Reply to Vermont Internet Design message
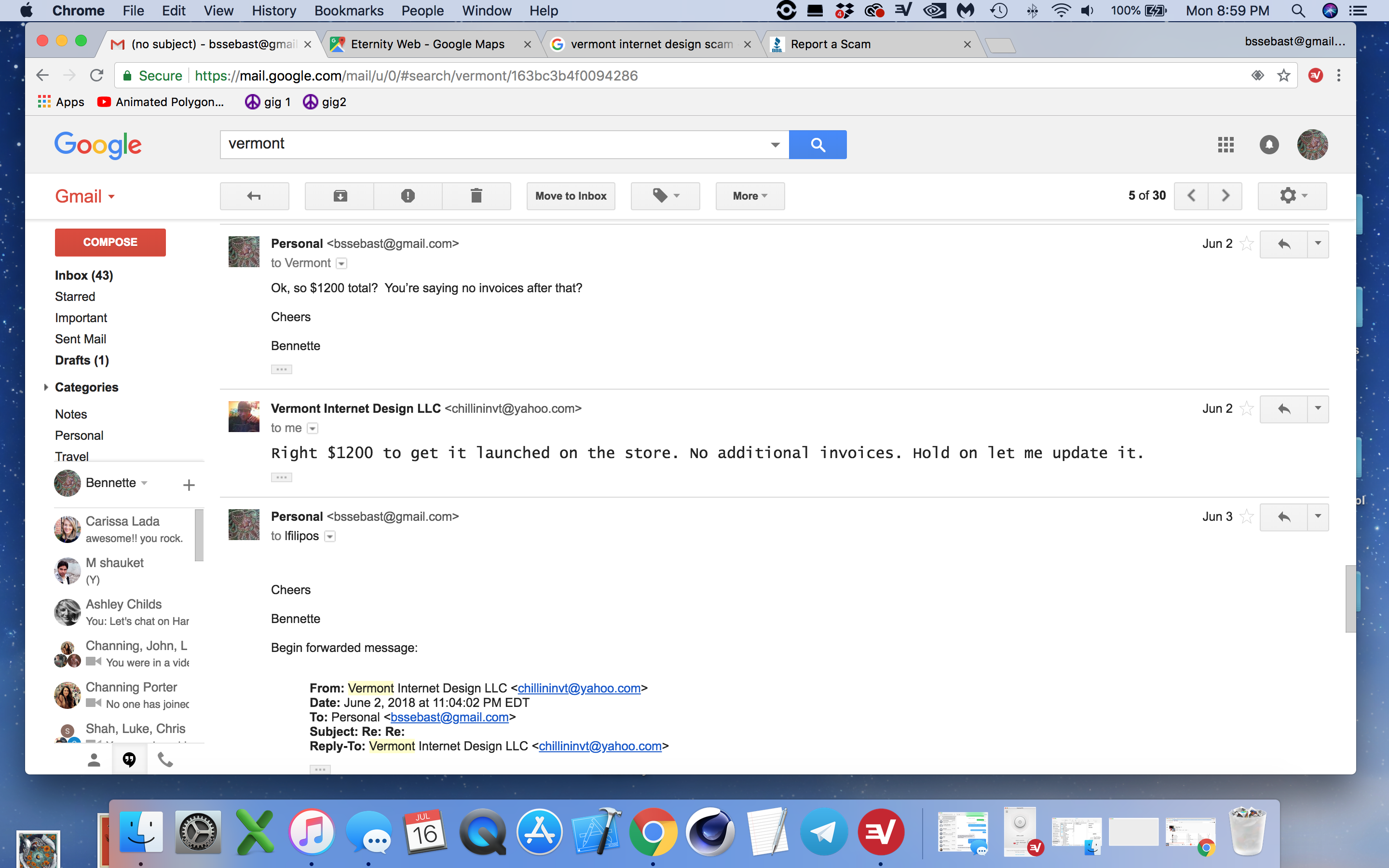 tap(1283, 409)
